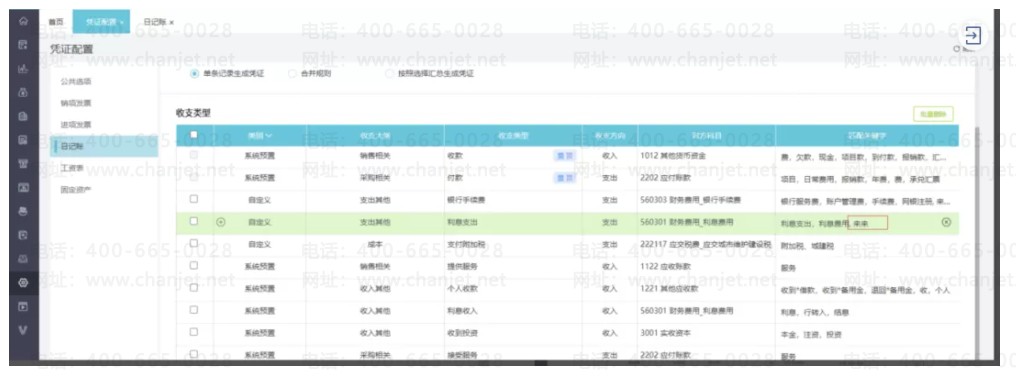Click the V icon in the dark sidebar
The width and height of the screenshot is (1016, 379).
23,329
